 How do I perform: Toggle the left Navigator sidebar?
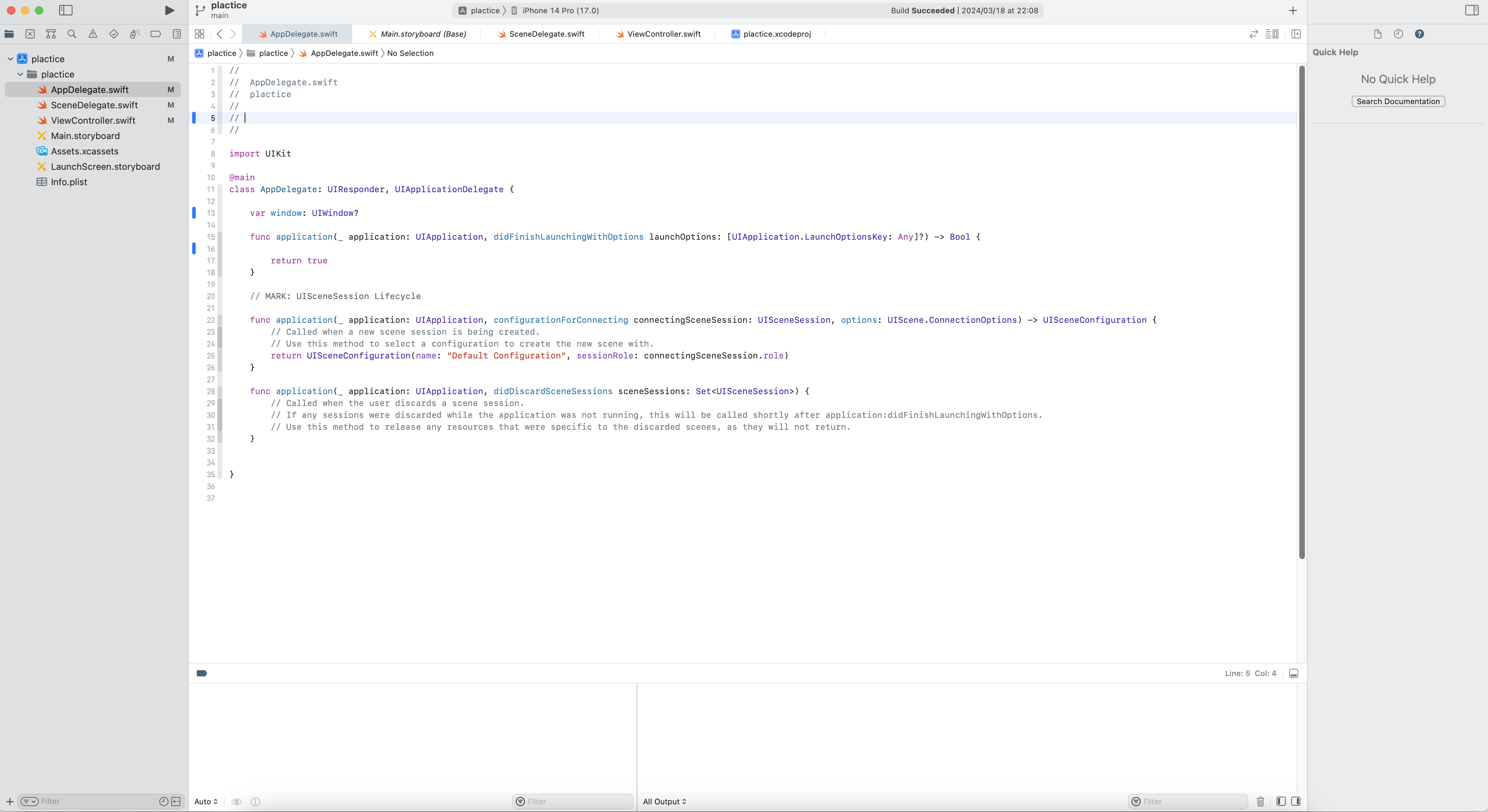click(66, 10)
